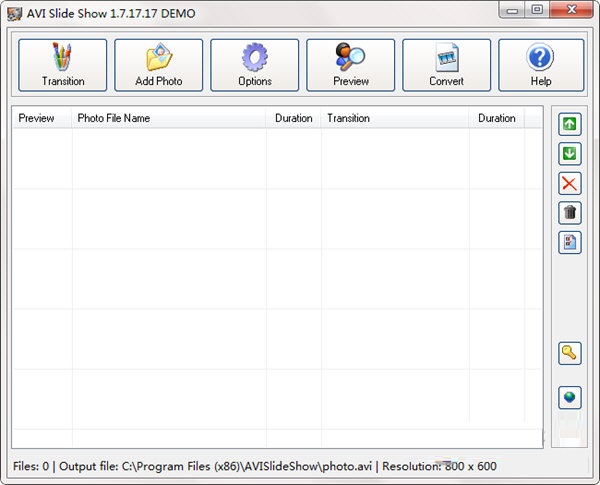Click the photo Duration column header
The image size is (600, 485).
(293, 118)
